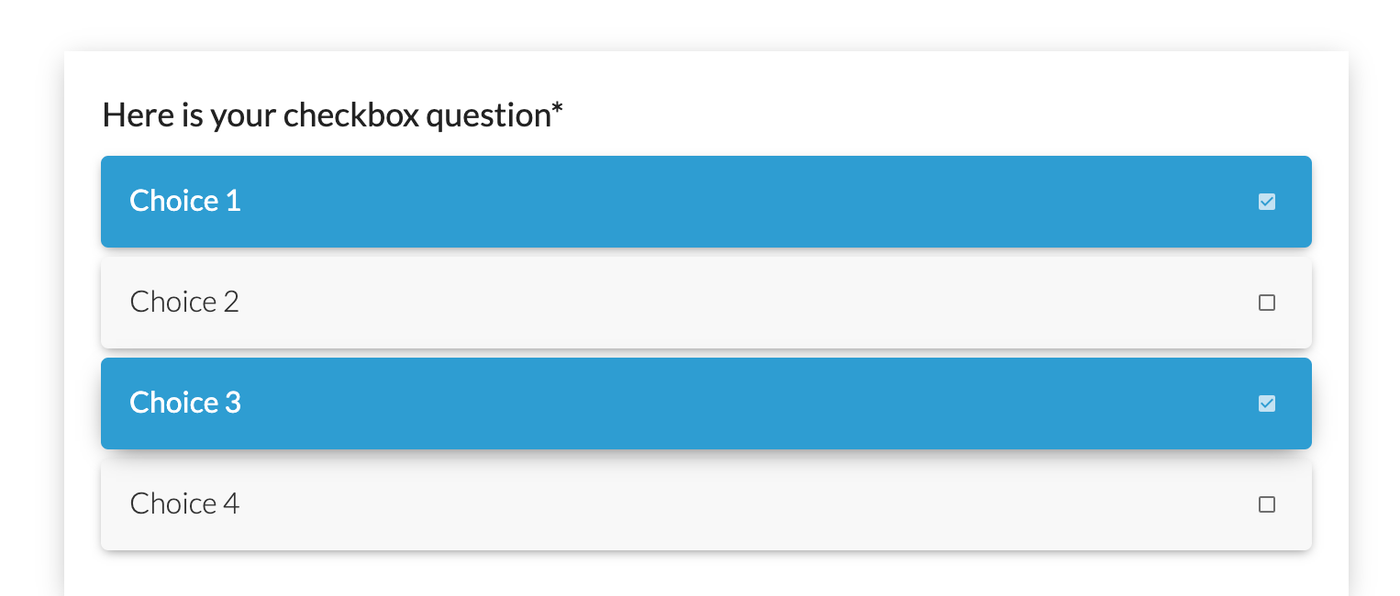The image size is (1400, 596).
Task: Click the checkmark icon on Choice 1
Action: pyautogui.click(x=1267, y=201)
